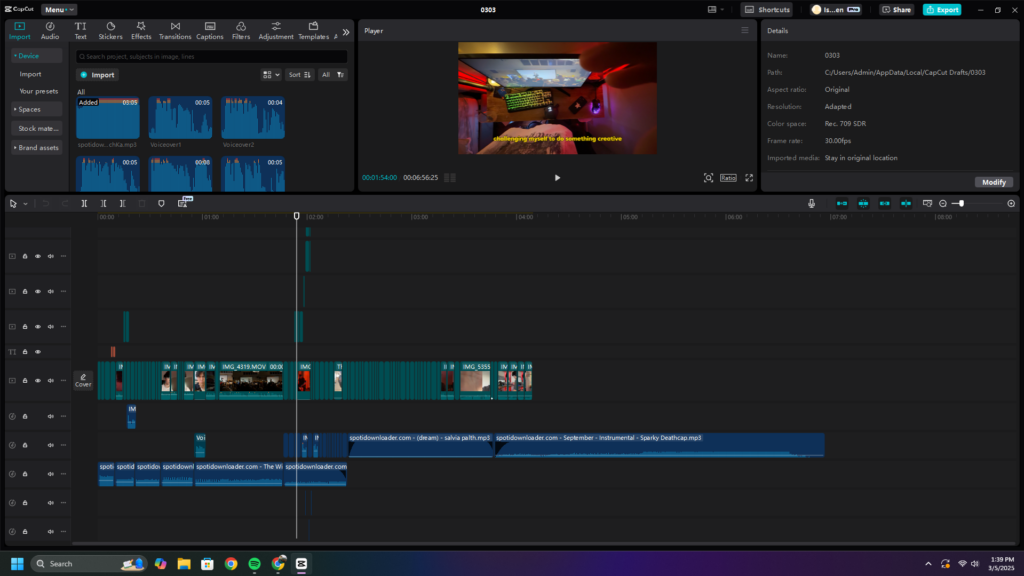Click the Ratio button in player
The height and width of the screenshot is (576, 1024).
tap(728, 178)
